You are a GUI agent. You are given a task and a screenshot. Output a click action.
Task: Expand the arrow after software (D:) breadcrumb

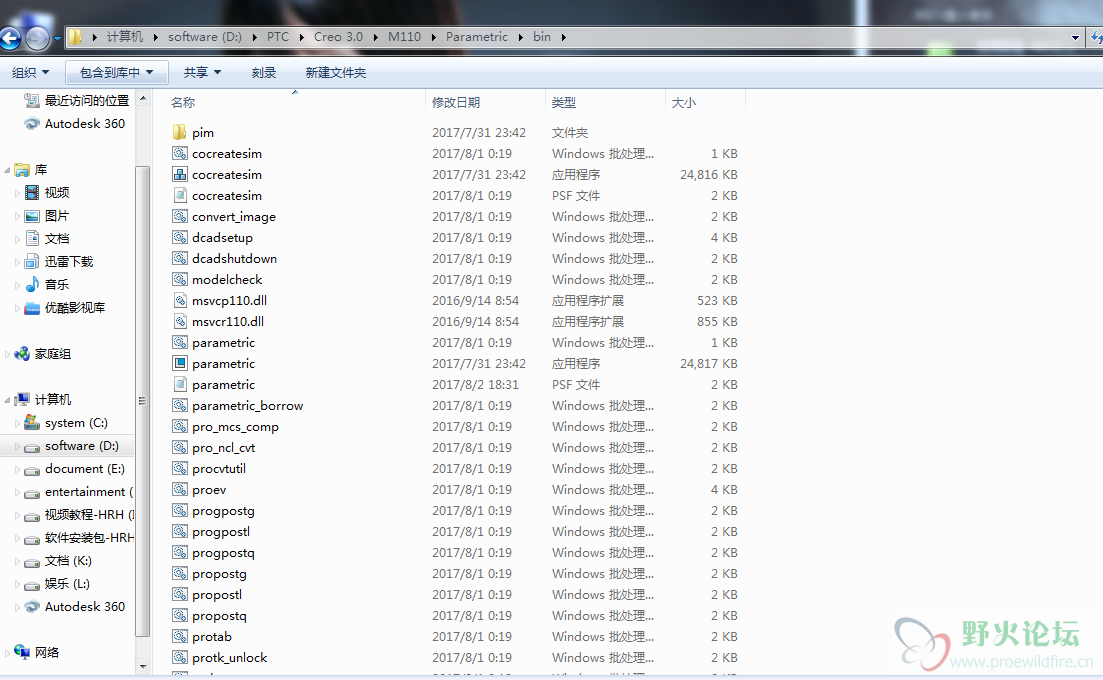coord(253,37)
